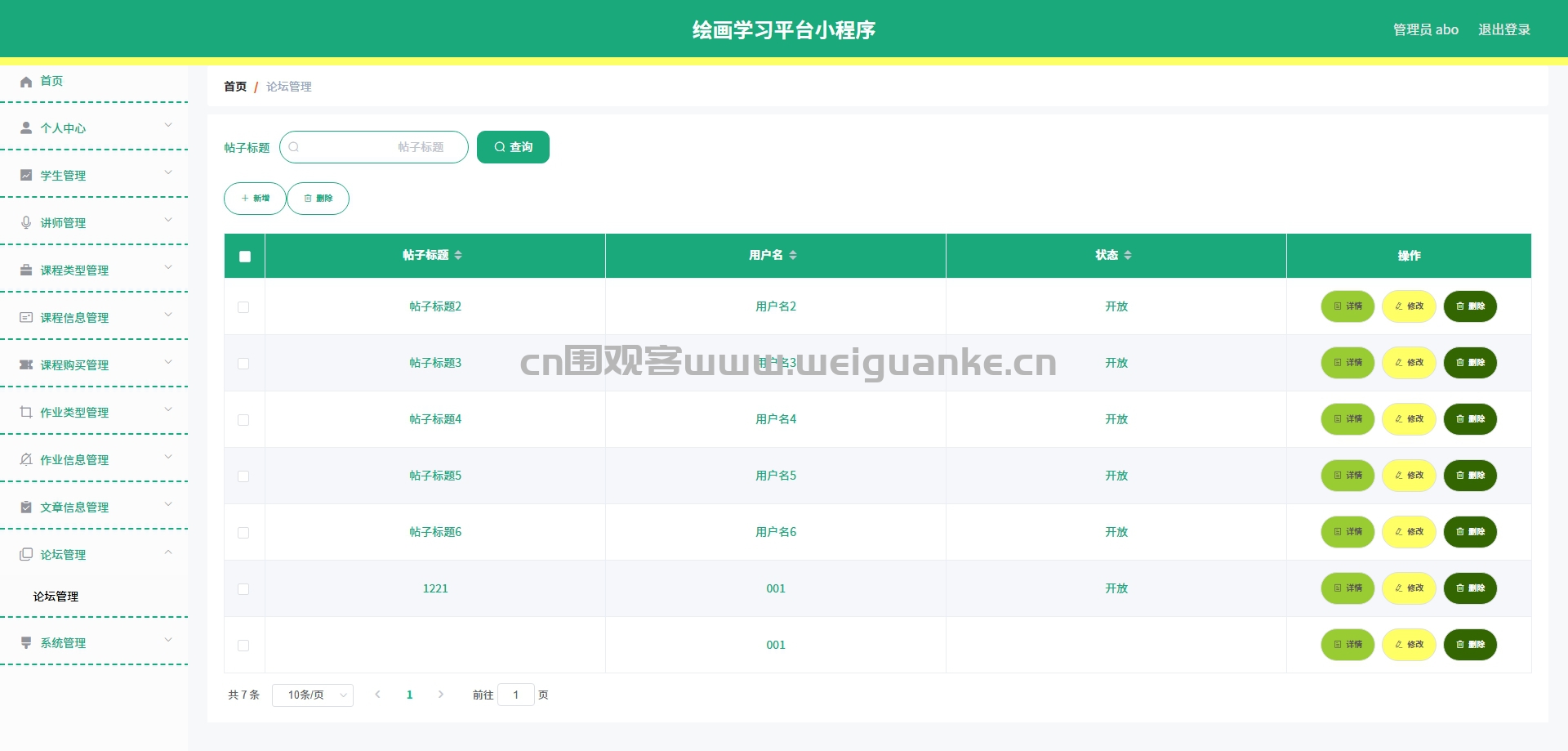Screen dimensions: 1568x751
Task: Click cell text 帖子标题5
Action: [435, 476]
